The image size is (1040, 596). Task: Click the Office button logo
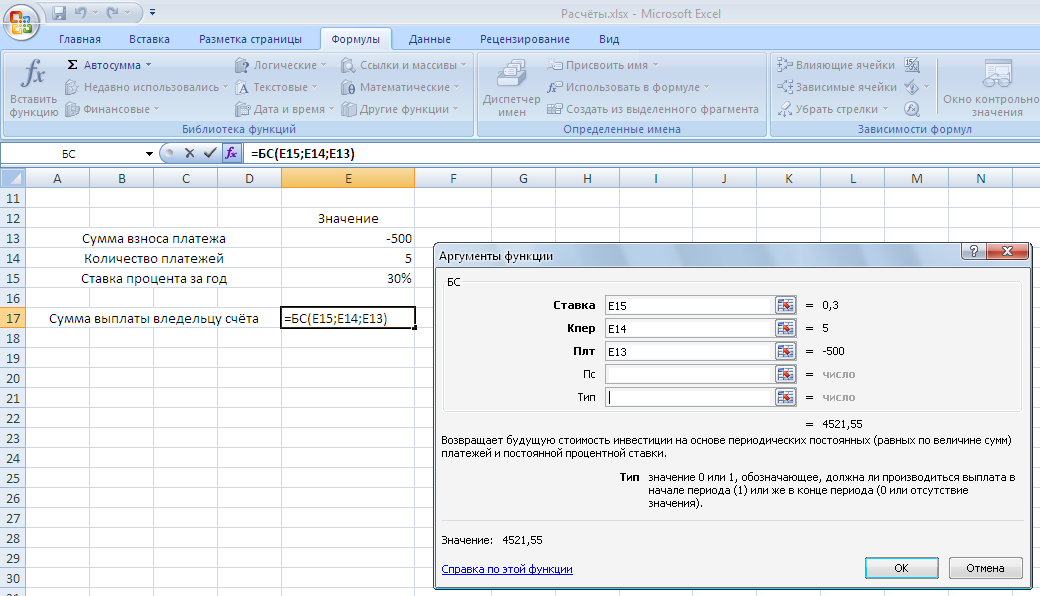(x=22, y=21)
